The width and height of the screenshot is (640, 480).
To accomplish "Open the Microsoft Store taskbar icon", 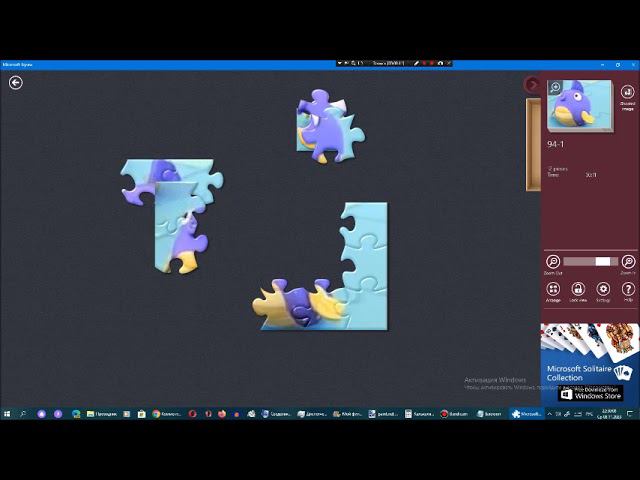I will pyautogui.click(x=141, y=414).
